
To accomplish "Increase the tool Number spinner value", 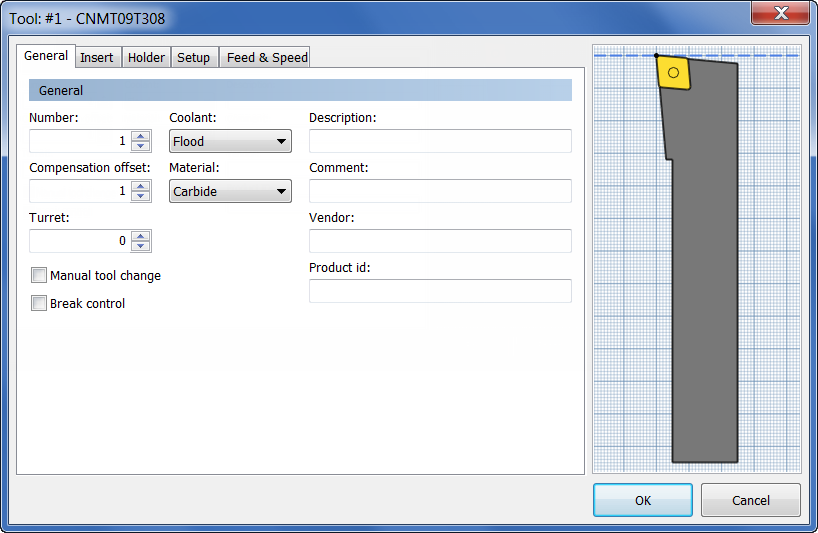I will pyautogui.click(x=140, y=136).
